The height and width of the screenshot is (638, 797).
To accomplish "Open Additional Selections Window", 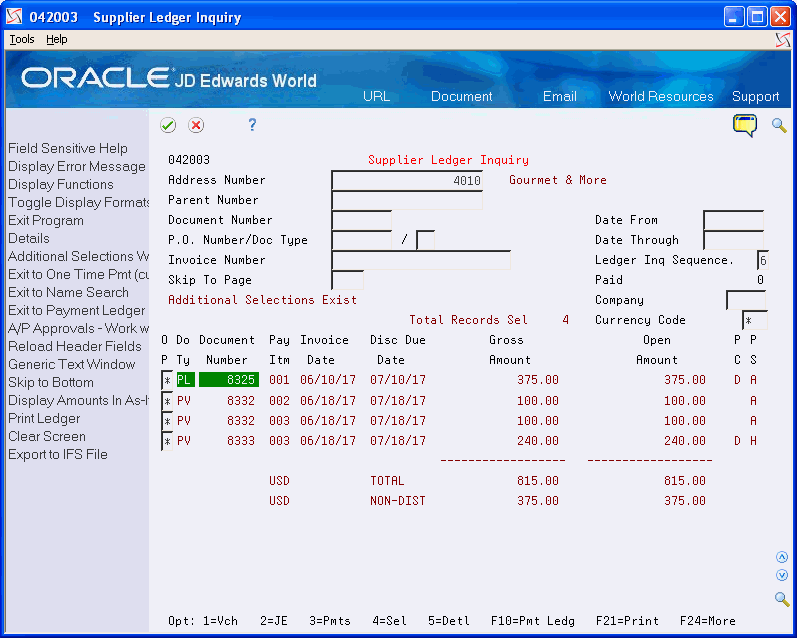I will click(78, 256).
